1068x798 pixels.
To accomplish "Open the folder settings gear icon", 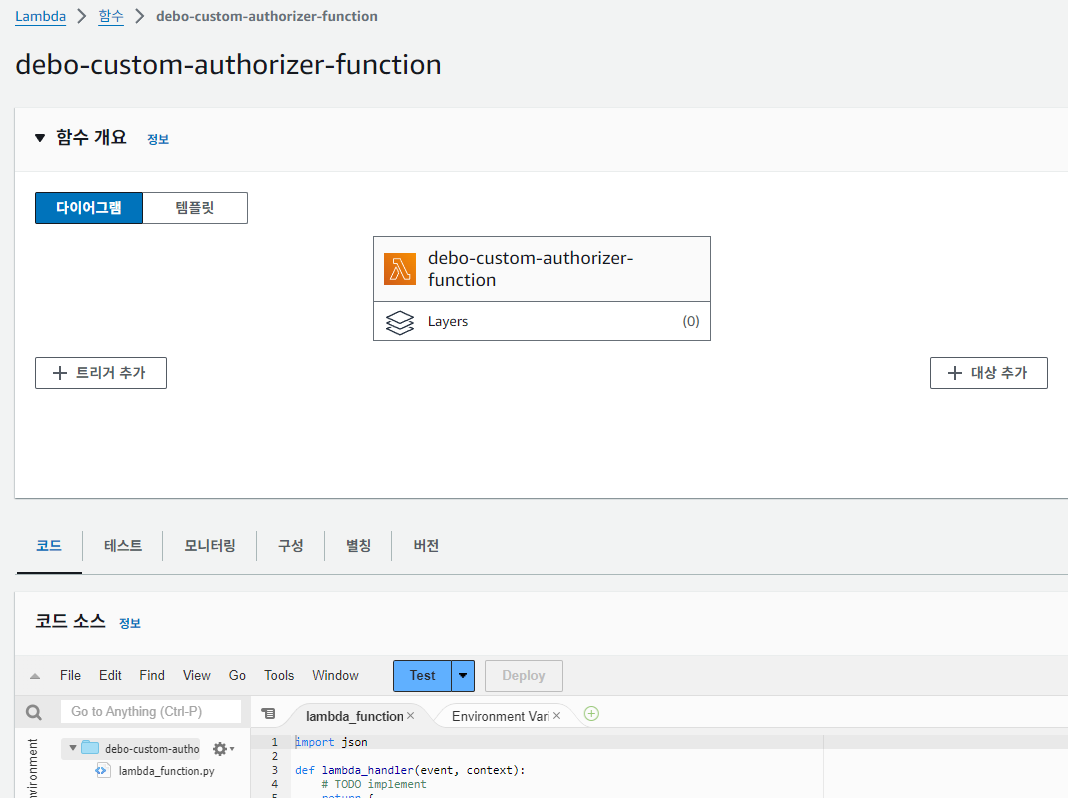I will pos(219,749).
